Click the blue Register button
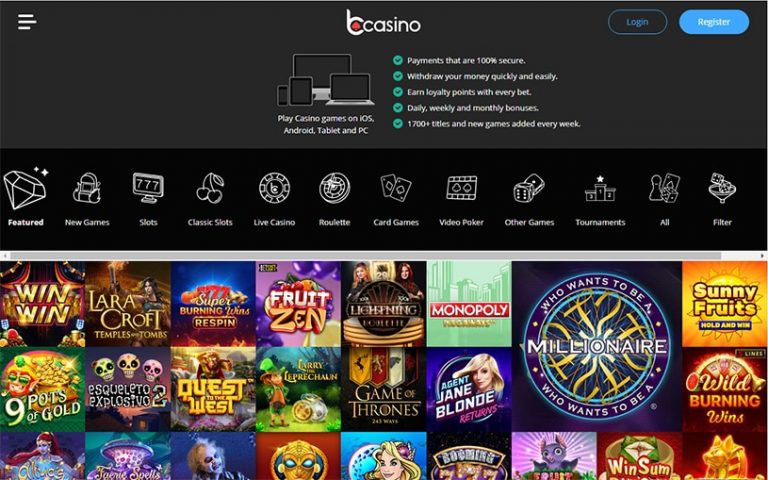 click(x=714, y=22)
